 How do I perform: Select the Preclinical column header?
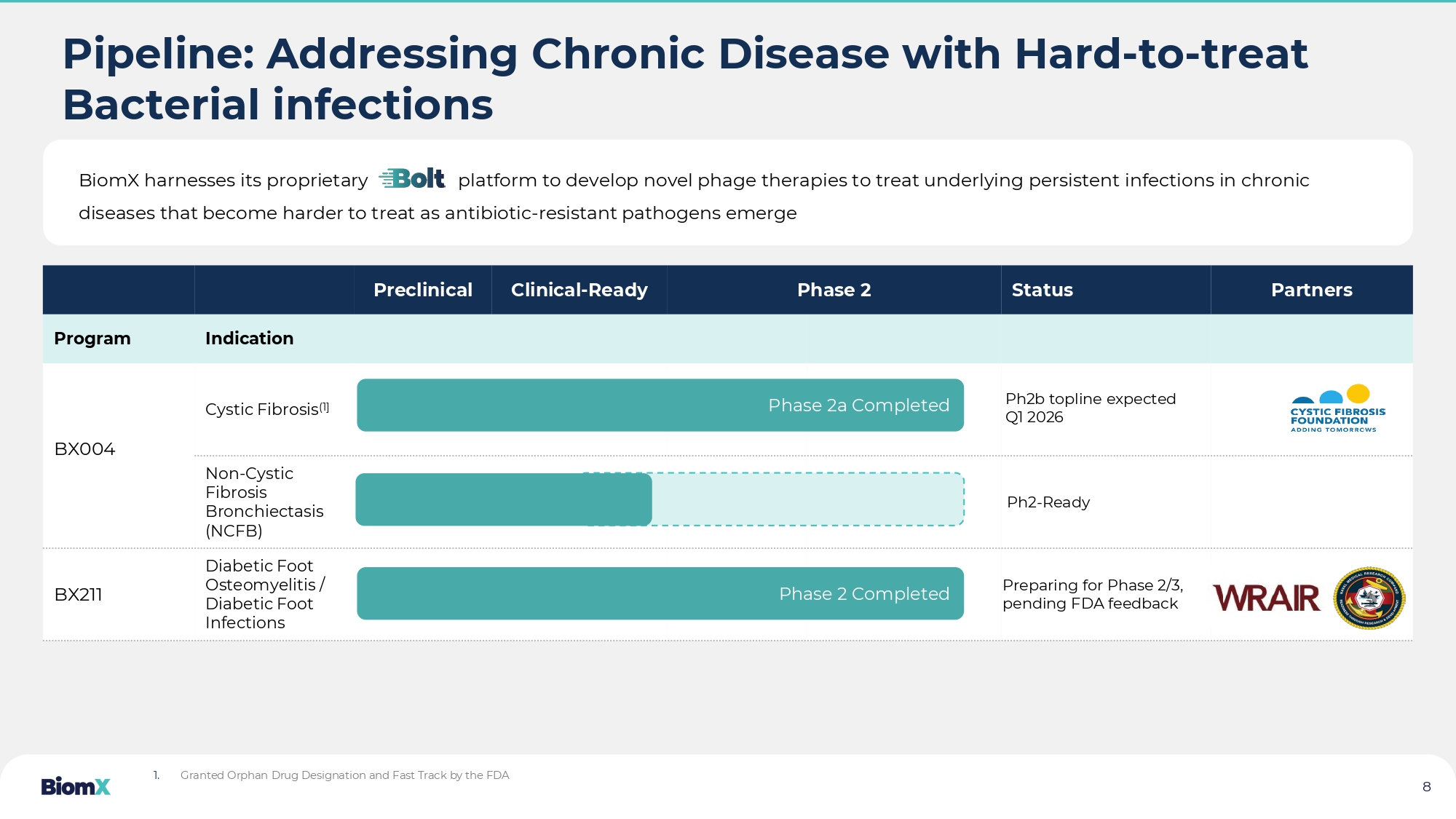tap(422, 290)
